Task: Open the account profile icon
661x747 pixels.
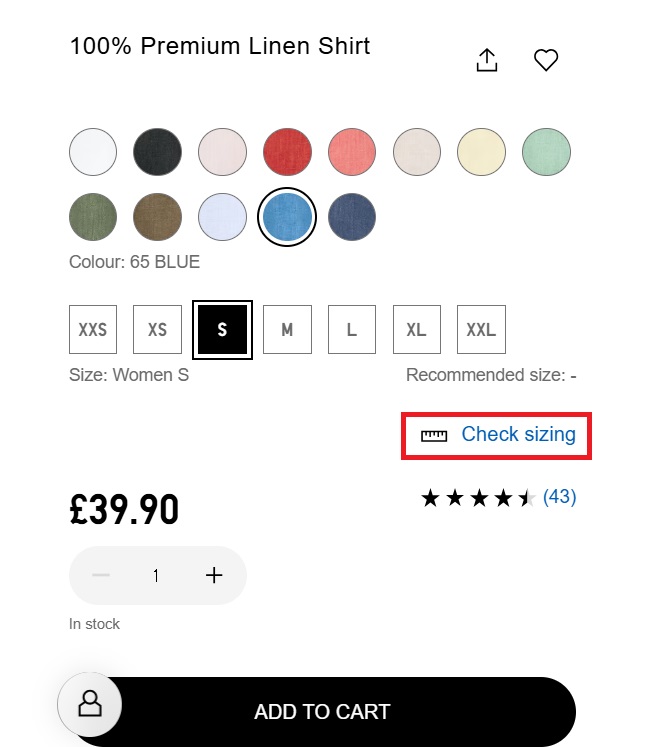Action: [90, 704]
